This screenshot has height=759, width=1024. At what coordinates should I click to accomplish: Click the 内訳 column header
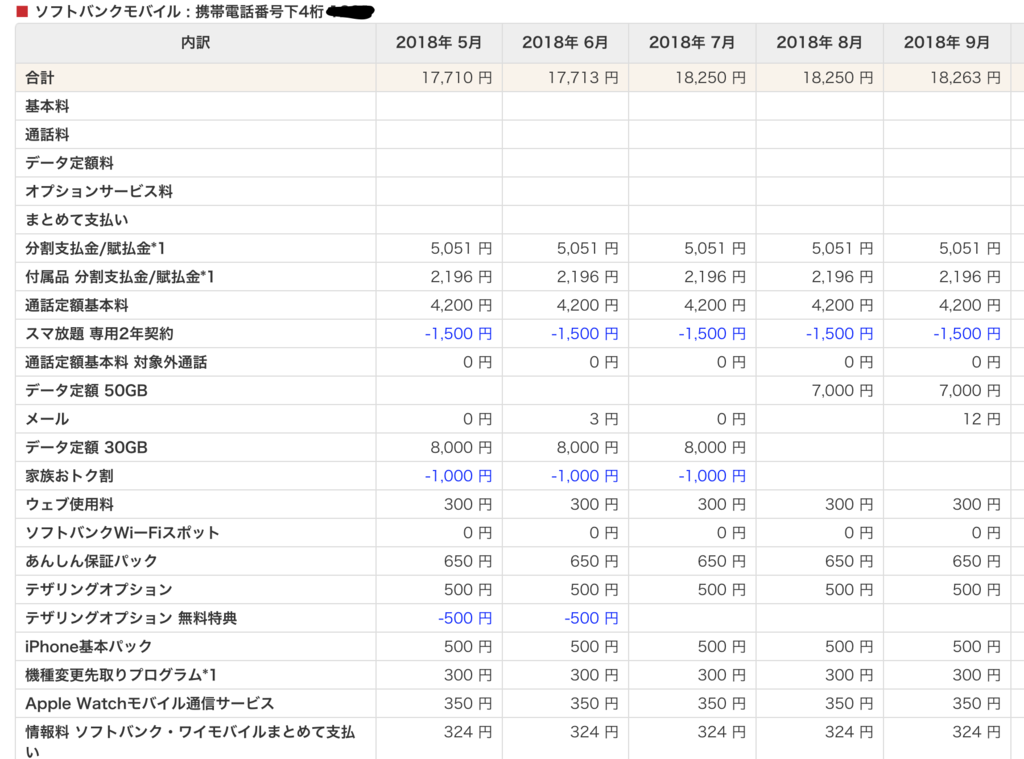tap(195, 42)
